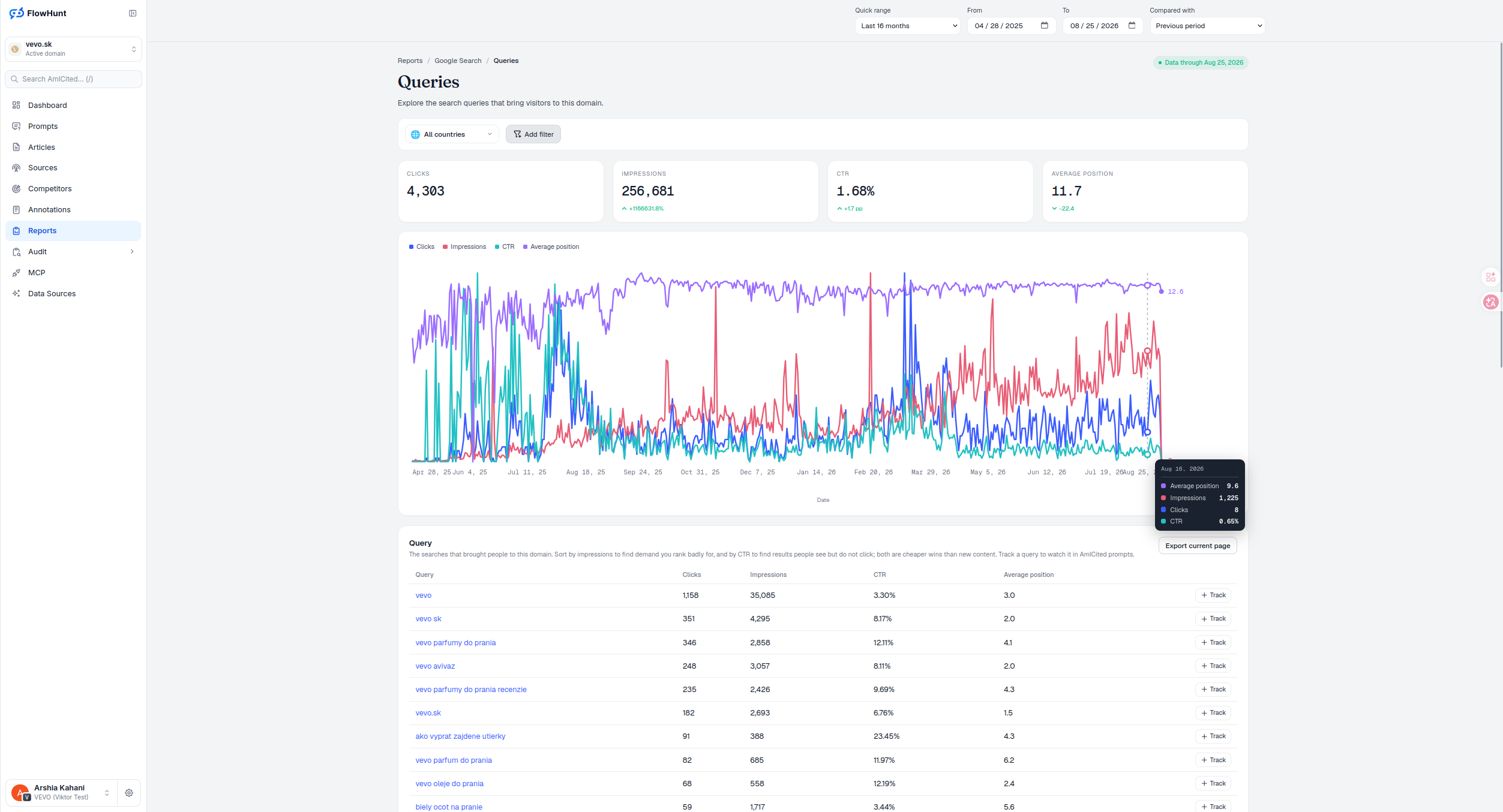
Task: Toggle Impressions series in chart legend
Action: point(464,247)
